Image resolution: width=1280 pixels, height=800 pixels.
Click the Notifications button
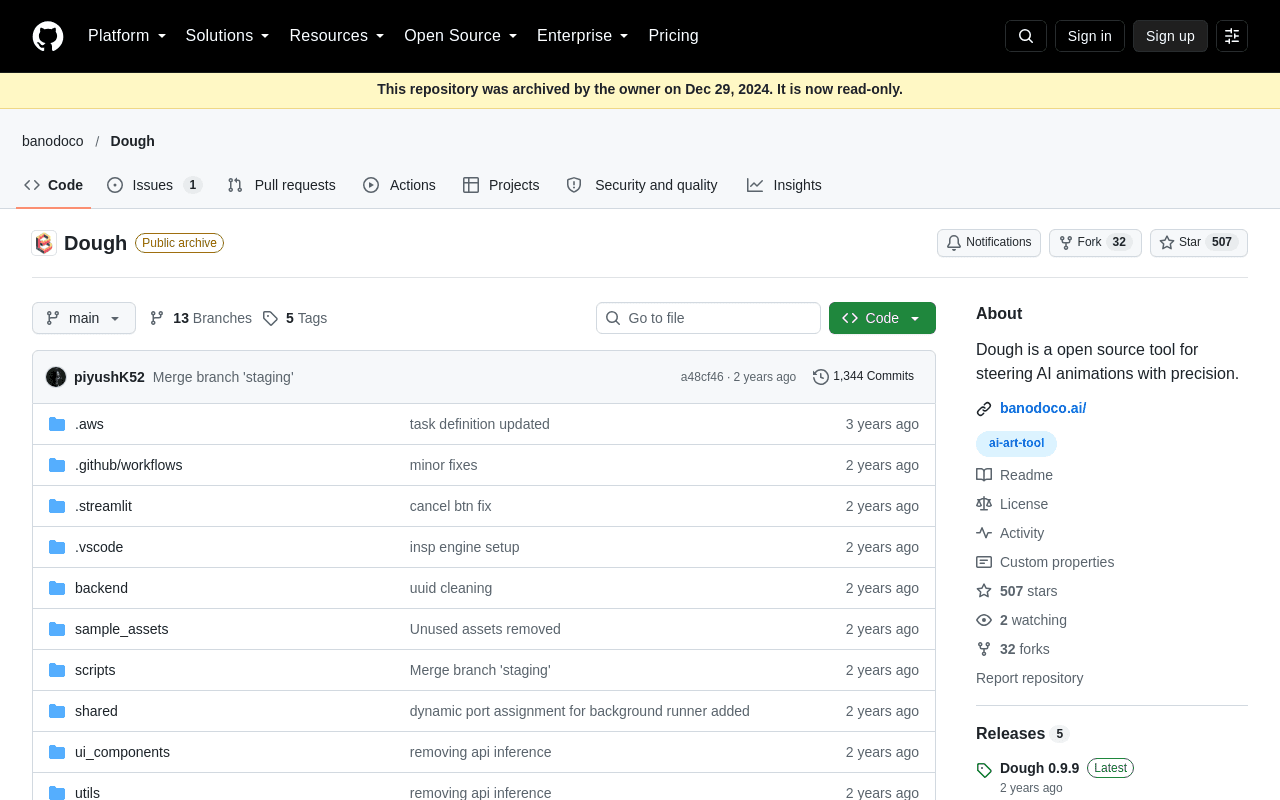pyautogui.click(x=989, y=243)
